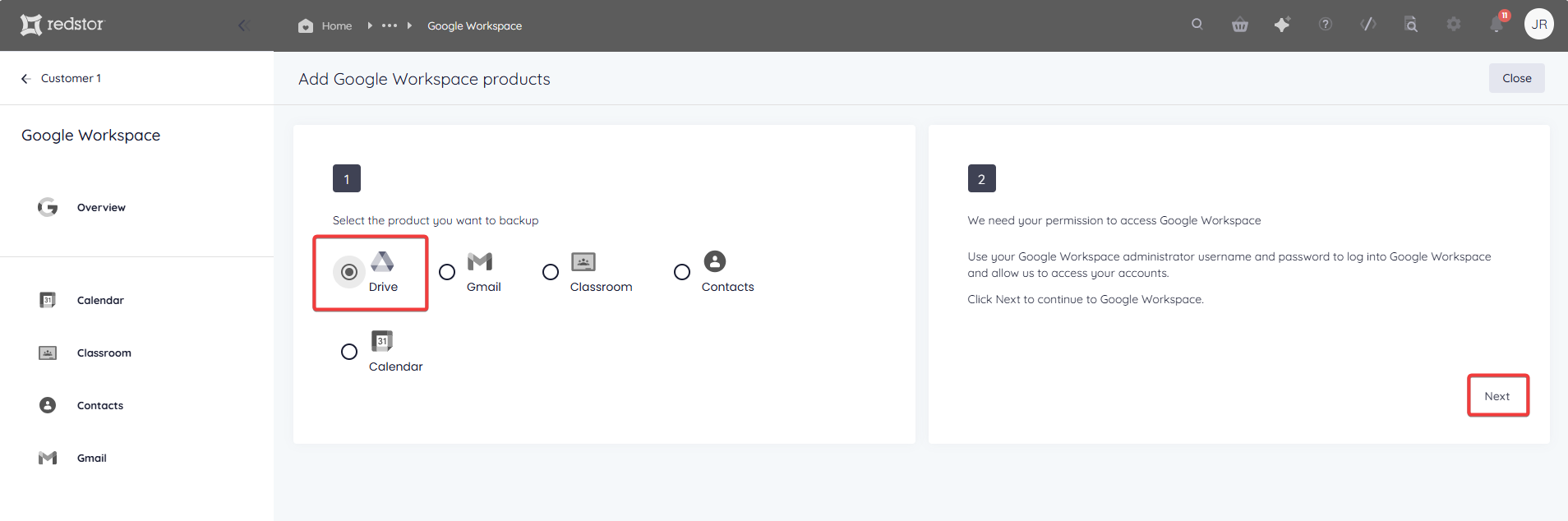Click the Customer 1 label
The height and width of the screenshot is (521, 1568).
(71, 78)
